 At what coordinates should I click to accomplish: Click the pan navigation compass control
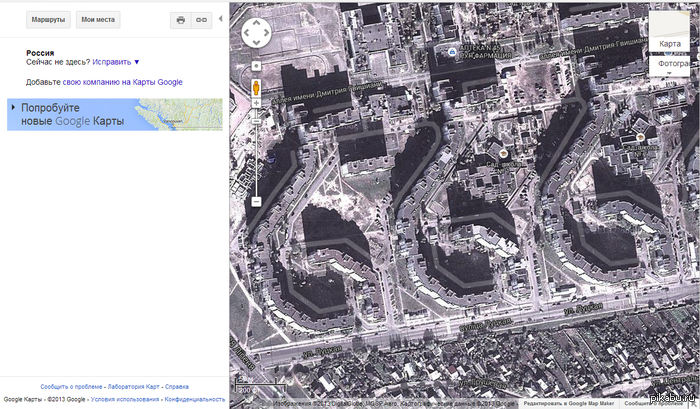[257, 34]
